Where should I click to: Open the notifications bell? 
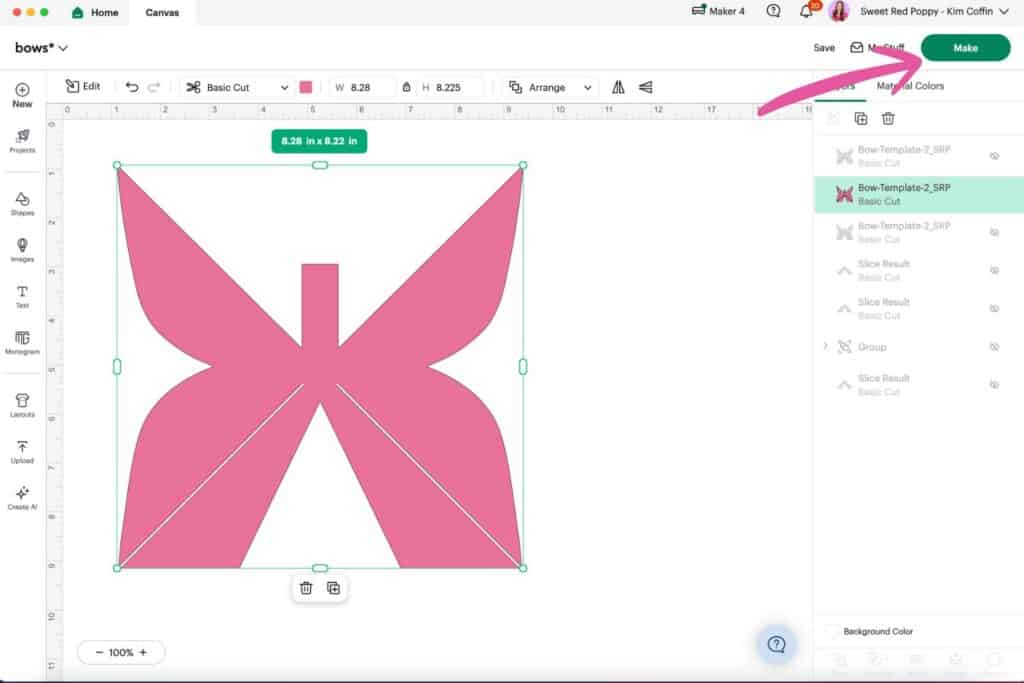click(x=806, y=11)
